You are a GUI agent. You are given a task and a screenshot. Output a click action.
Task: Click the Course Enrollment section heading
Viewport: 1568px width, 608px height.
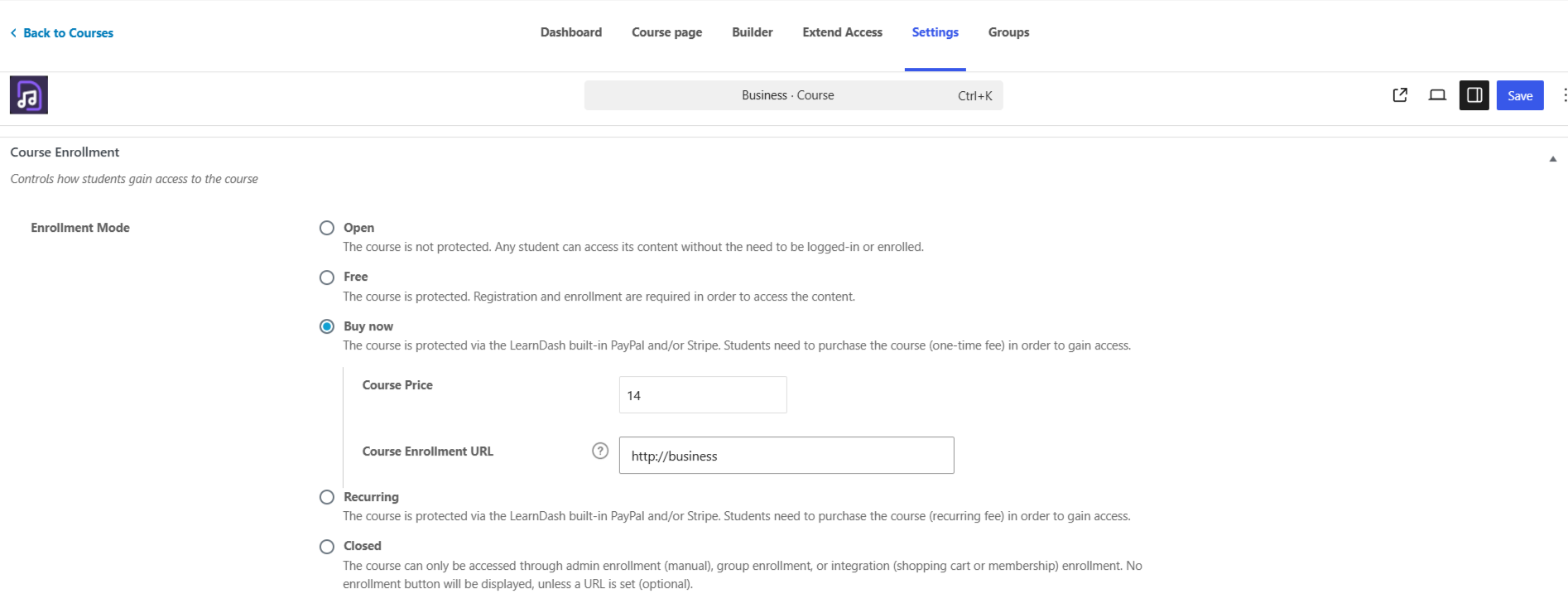65,152
